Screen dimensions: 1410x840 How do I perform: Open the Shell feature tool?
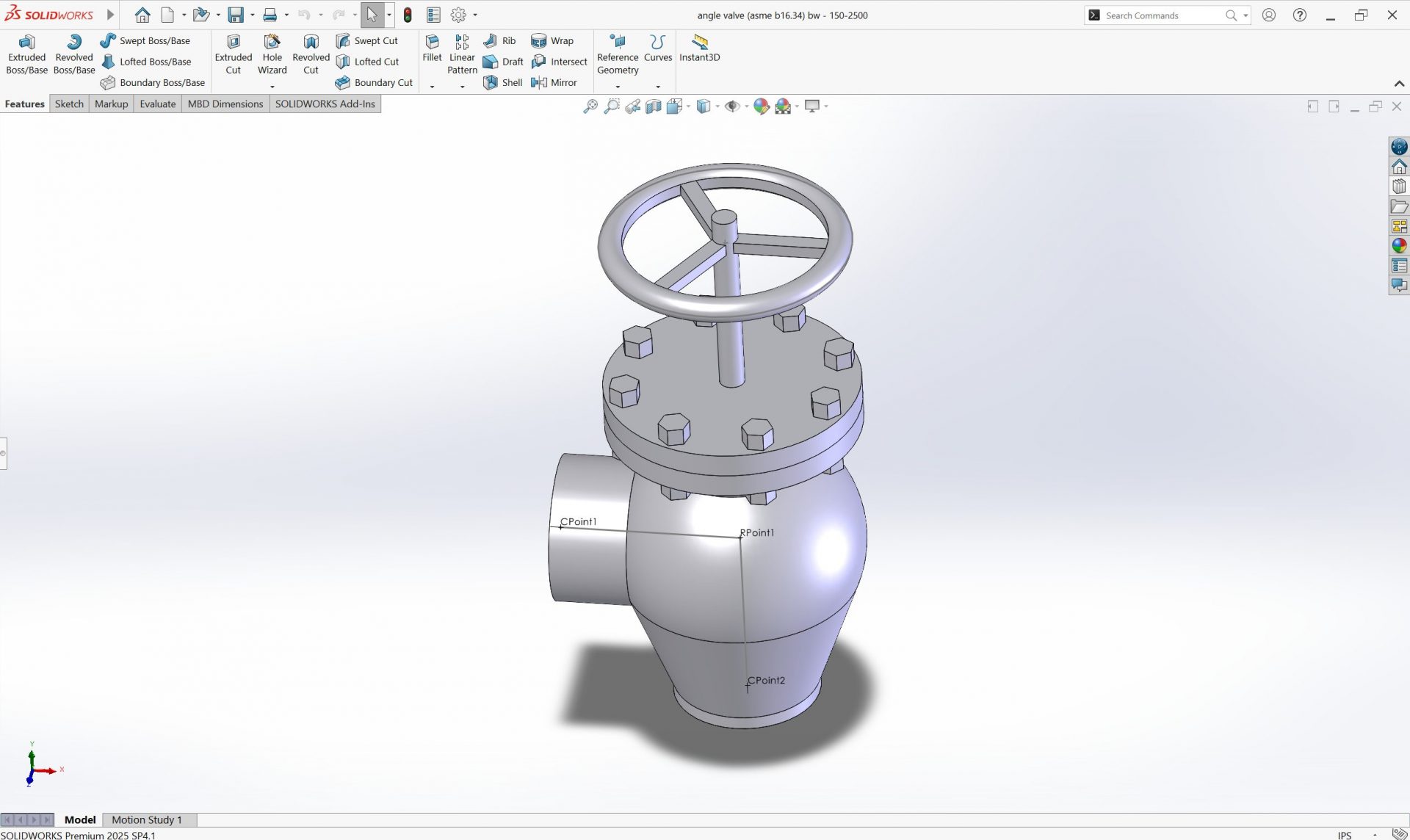pos(502,82)
